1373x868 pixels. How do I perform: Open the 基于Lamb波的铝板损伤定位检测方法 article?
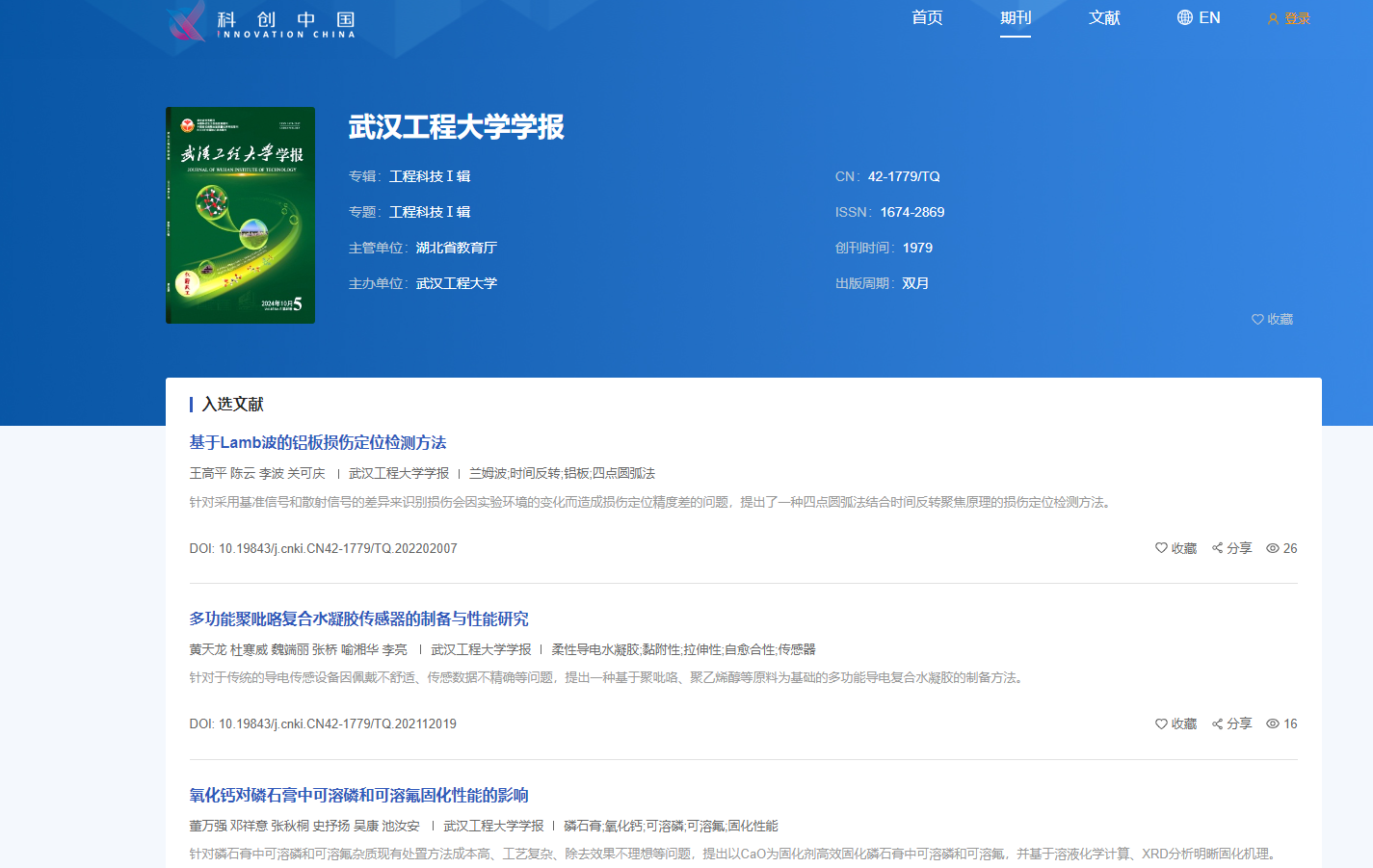point(317,442)
